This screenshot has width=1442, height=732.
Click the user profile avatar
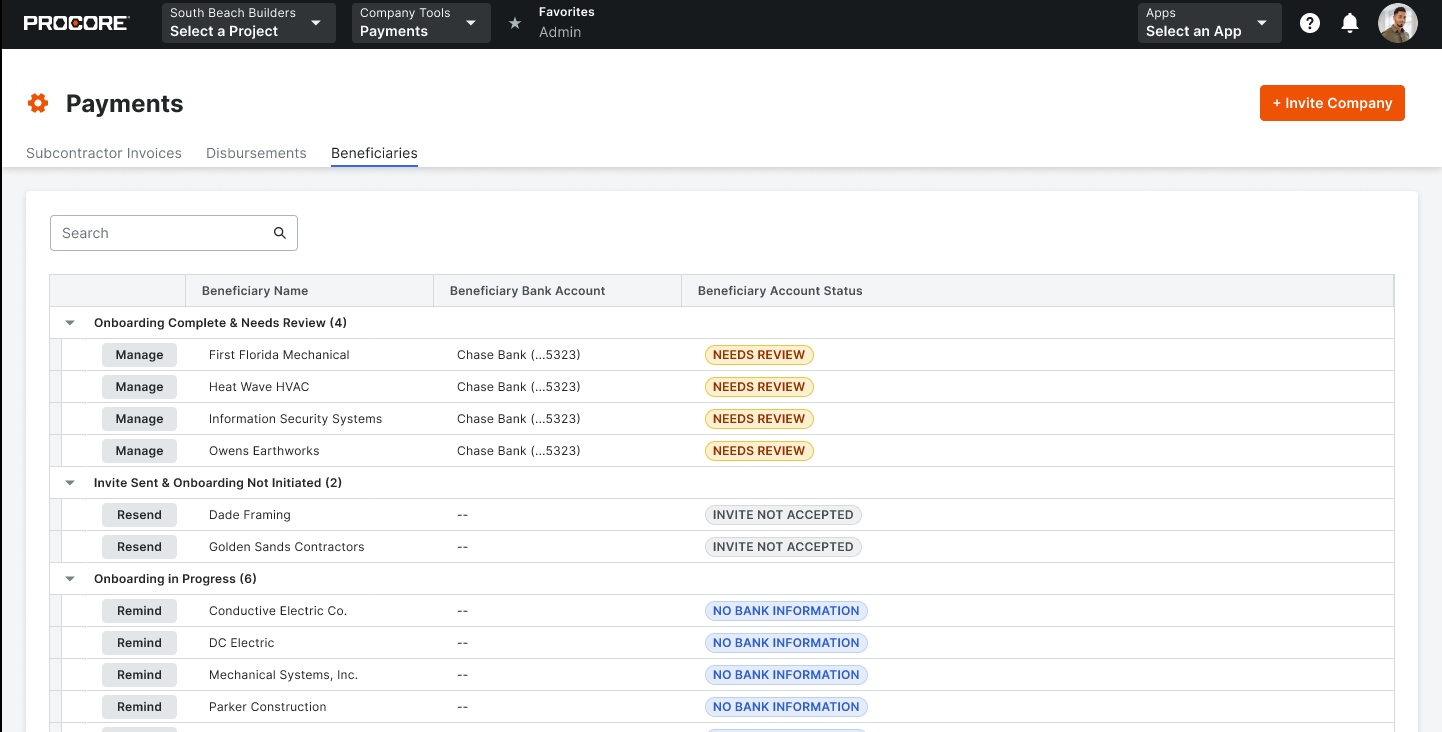pyautogui.click(x=1397, y=22)
